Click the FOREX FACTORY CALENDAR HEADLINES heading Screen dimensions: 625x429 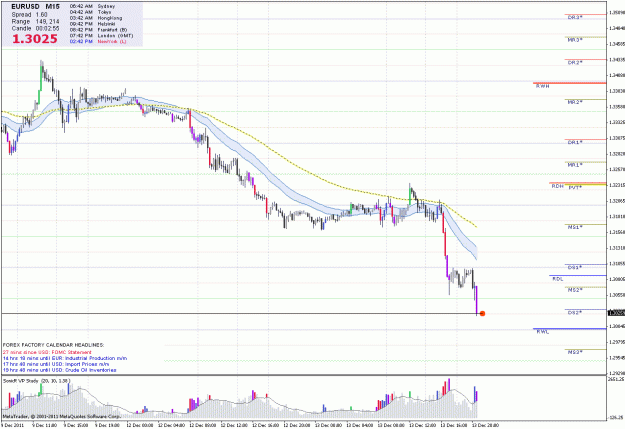[x=53, y=345]
